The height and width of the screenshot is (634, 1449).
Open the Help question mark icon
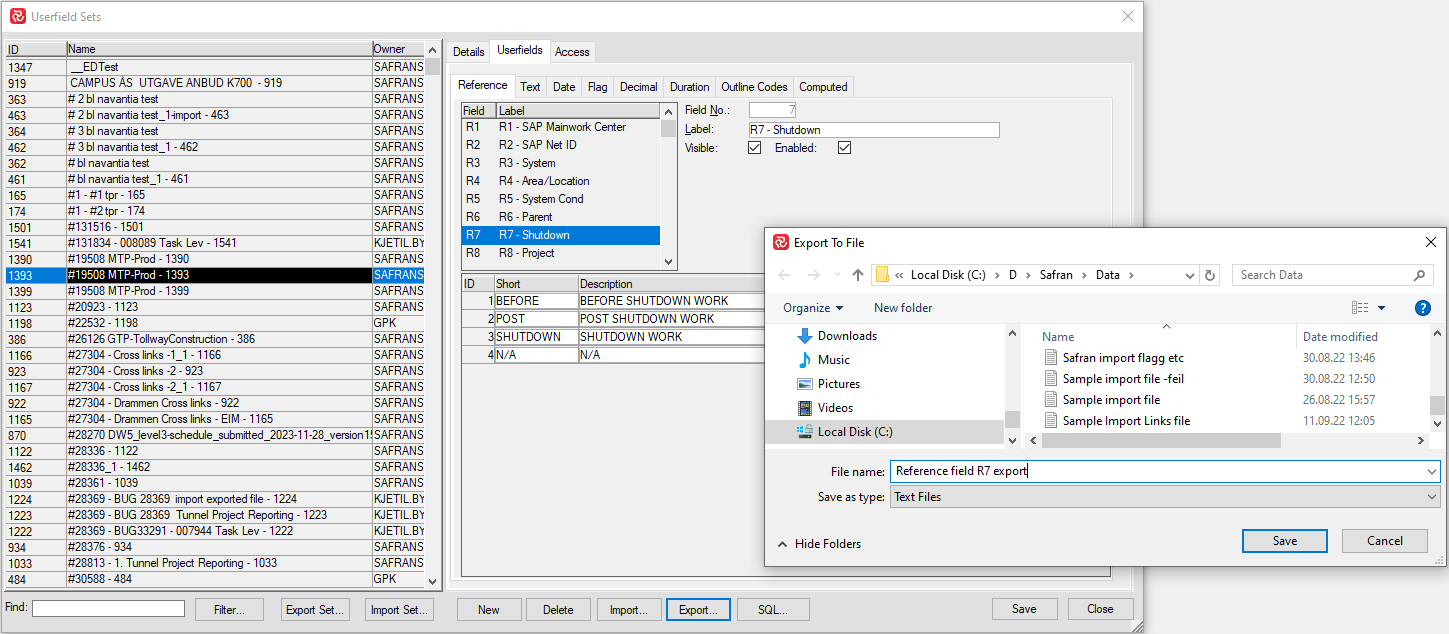point(1423,308)
